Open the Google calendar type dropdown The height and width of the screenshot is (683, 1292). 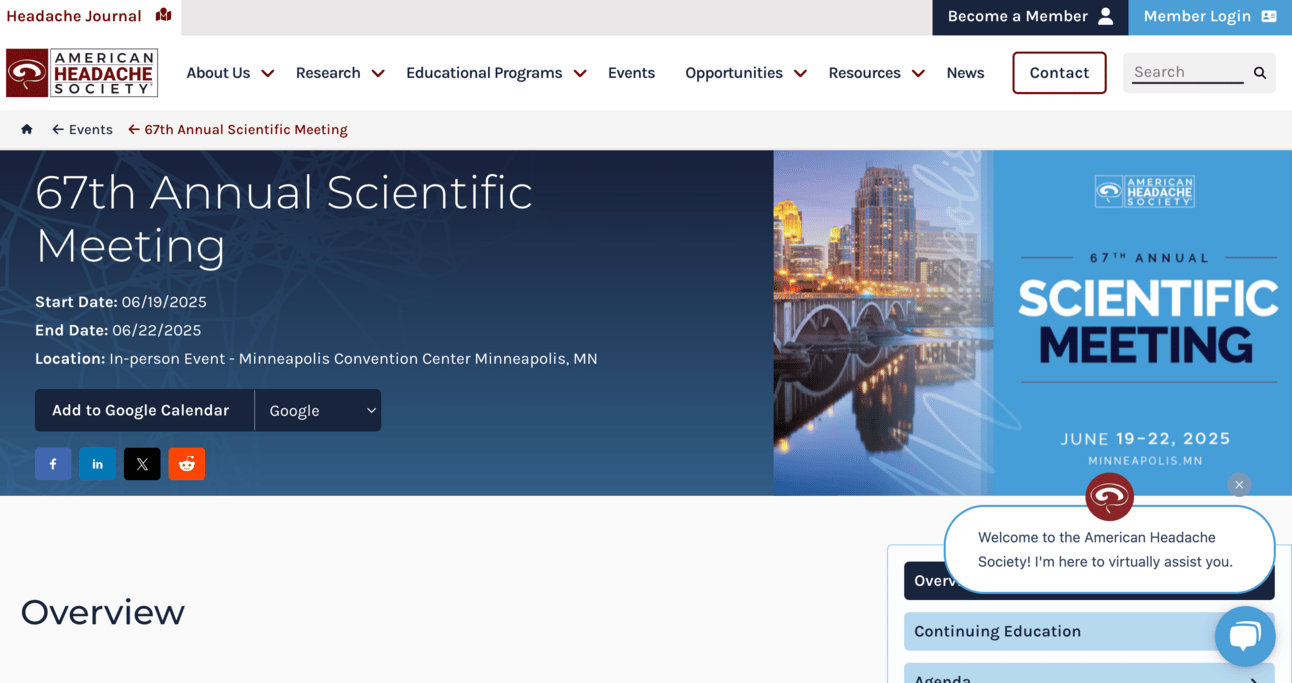(x=318, y=410)
